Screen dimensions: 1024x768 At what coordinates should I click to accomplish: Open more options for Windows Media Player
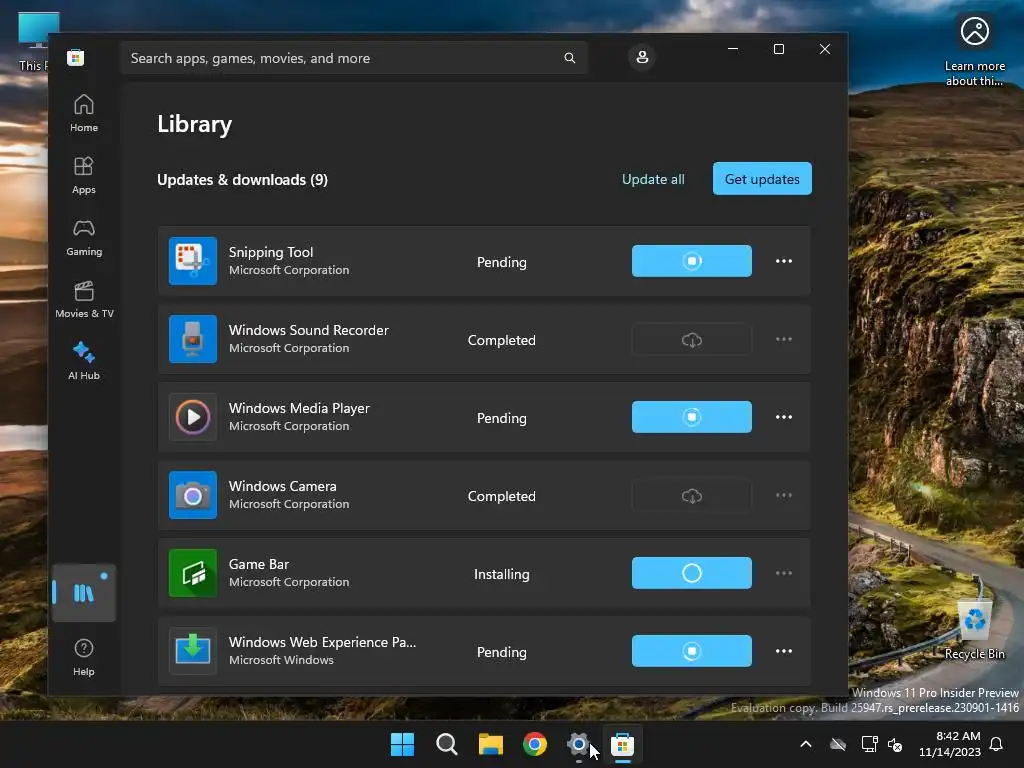tap(784, 417)
